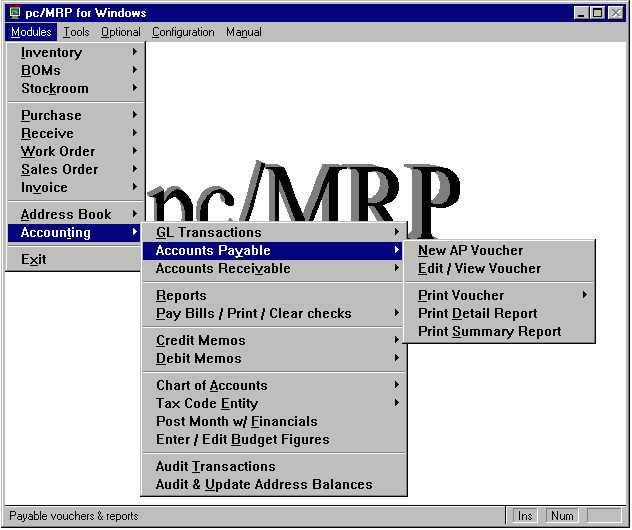The width and height of the screenshot is (632, 530).
Task: Select Audit & Update Address Balances
Action: pos(274,484)
